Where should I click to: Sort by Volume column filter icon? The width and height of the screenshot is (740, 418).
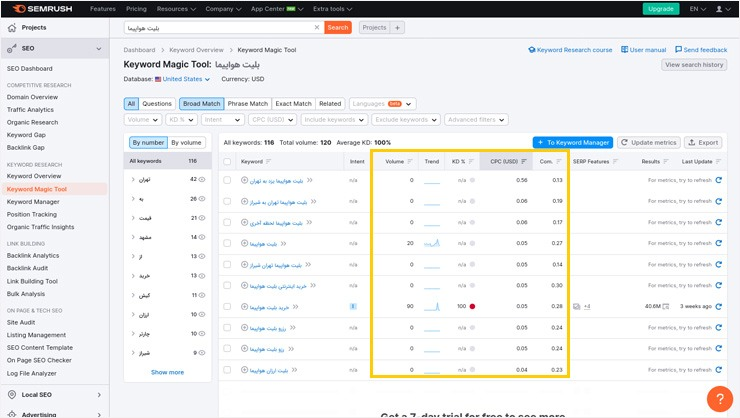click(410, 161)
